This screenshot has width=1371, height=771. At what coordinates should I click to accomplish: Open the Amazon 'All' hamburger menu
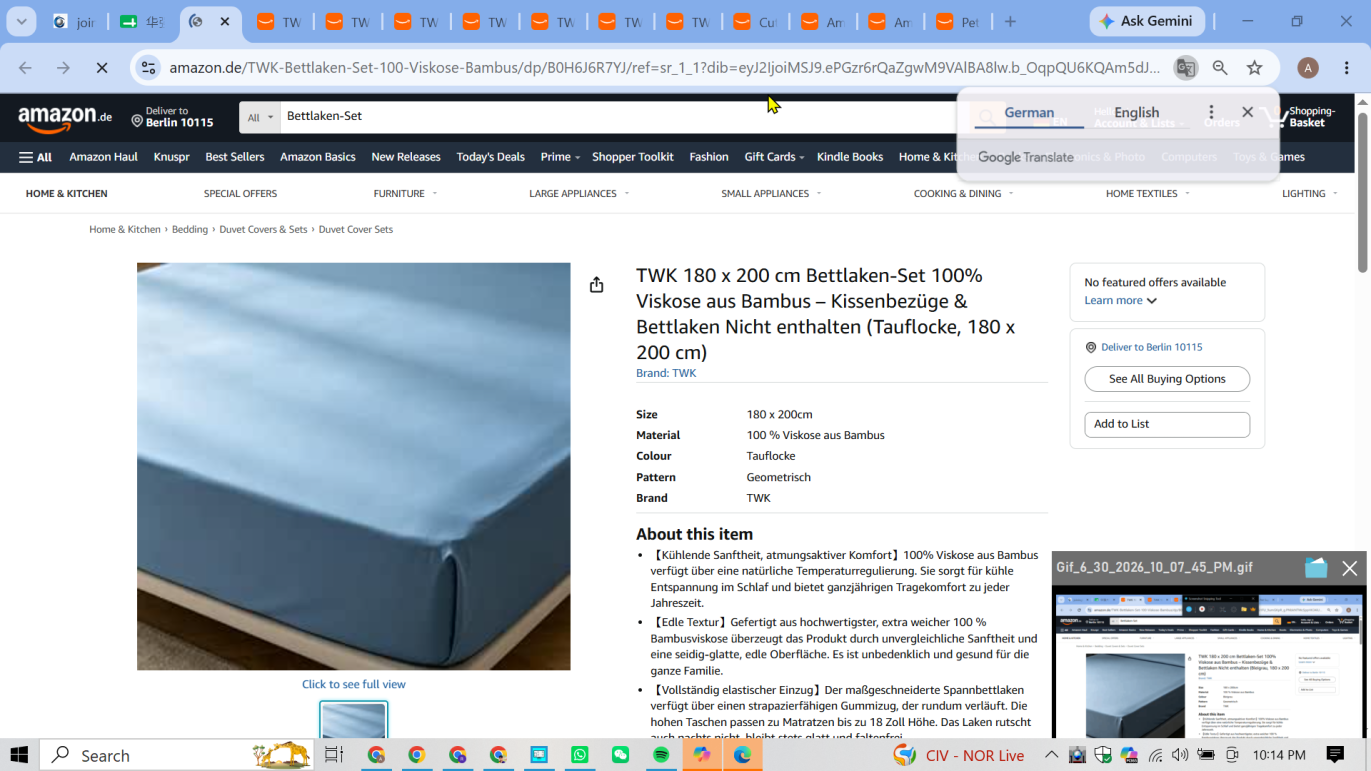point(35,157)
